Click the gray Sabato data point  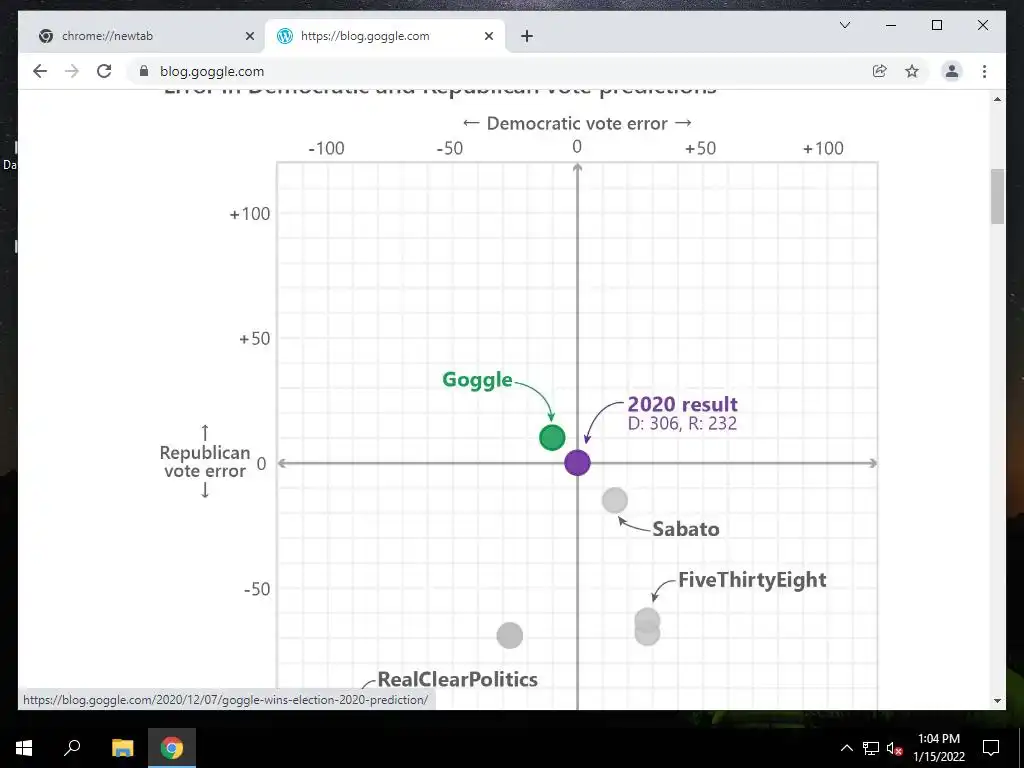[x=615, y=500]
